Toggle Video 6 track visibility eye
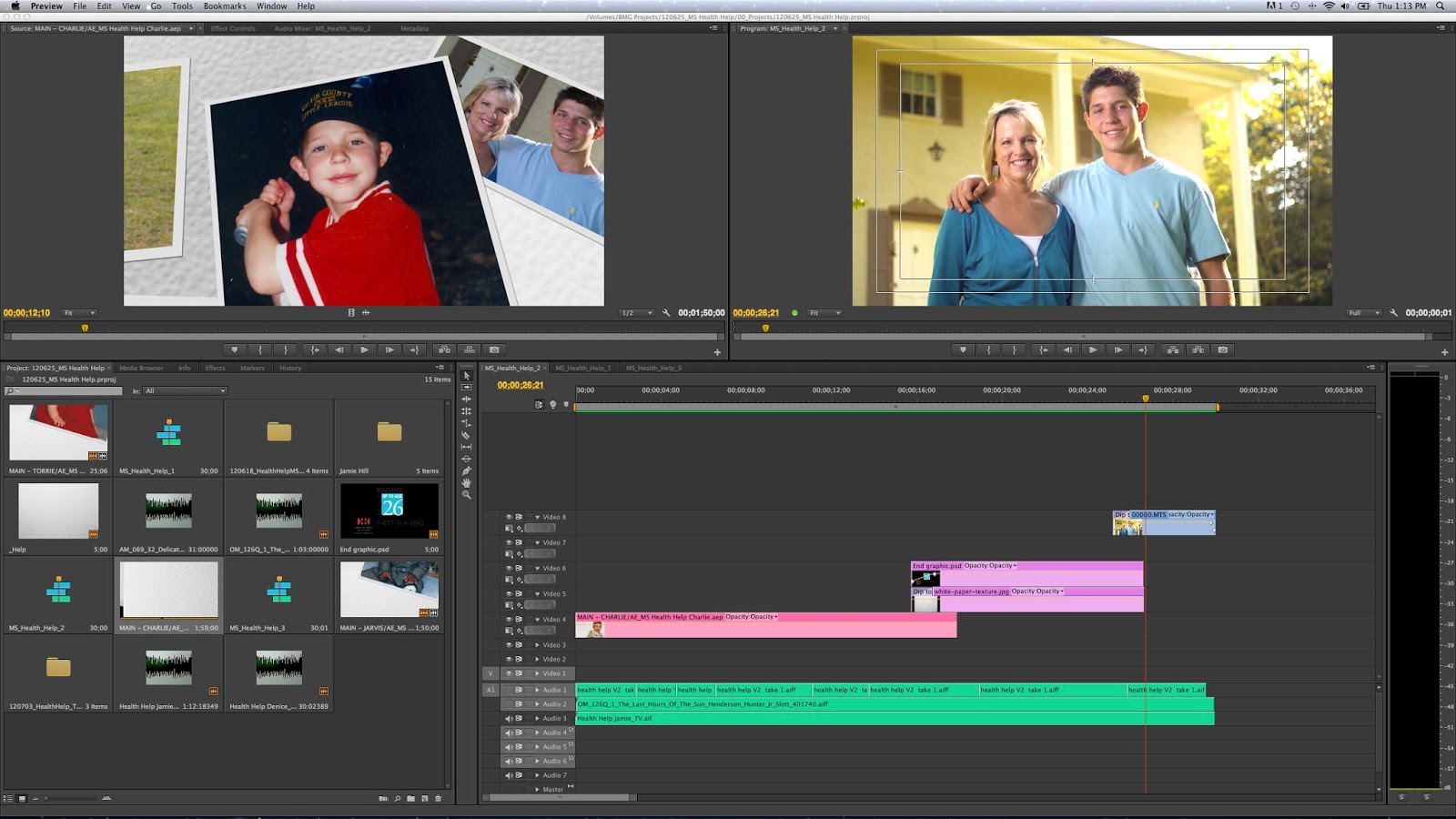Image resolution: width=1456 pixels, height=819 pixels. [509, 568]
